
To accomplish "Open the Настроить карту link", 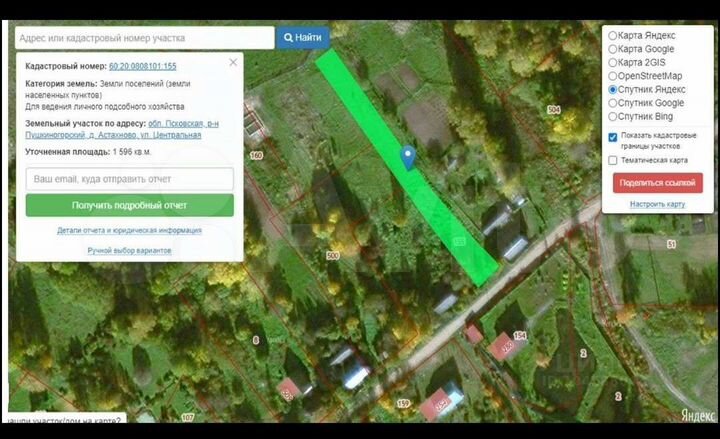I will pos(657,204).
